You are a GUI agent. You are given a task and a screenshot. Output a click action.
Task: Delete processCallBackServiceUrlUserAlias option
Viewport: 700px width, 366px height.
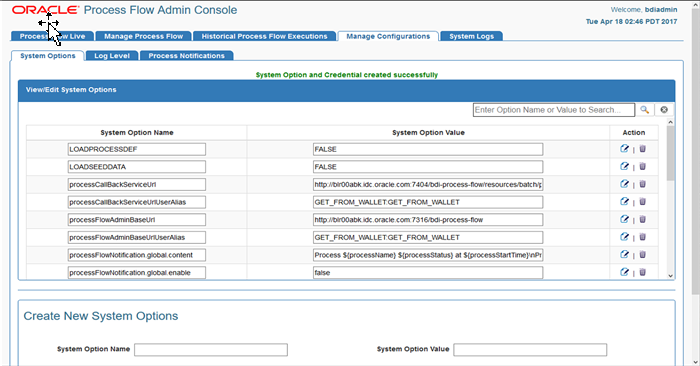pyautogui.click(x=642, y=202)
